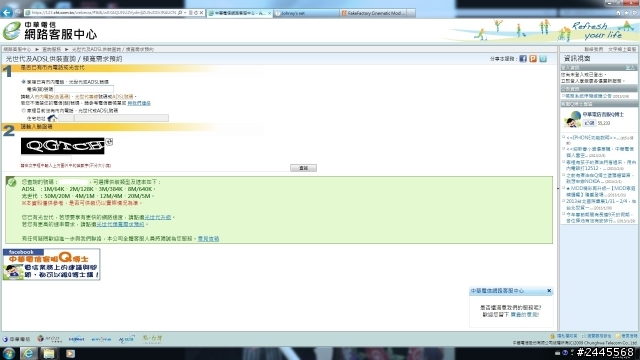
Task: Click the search magnifier in address bar
Action: coord(180,13)
